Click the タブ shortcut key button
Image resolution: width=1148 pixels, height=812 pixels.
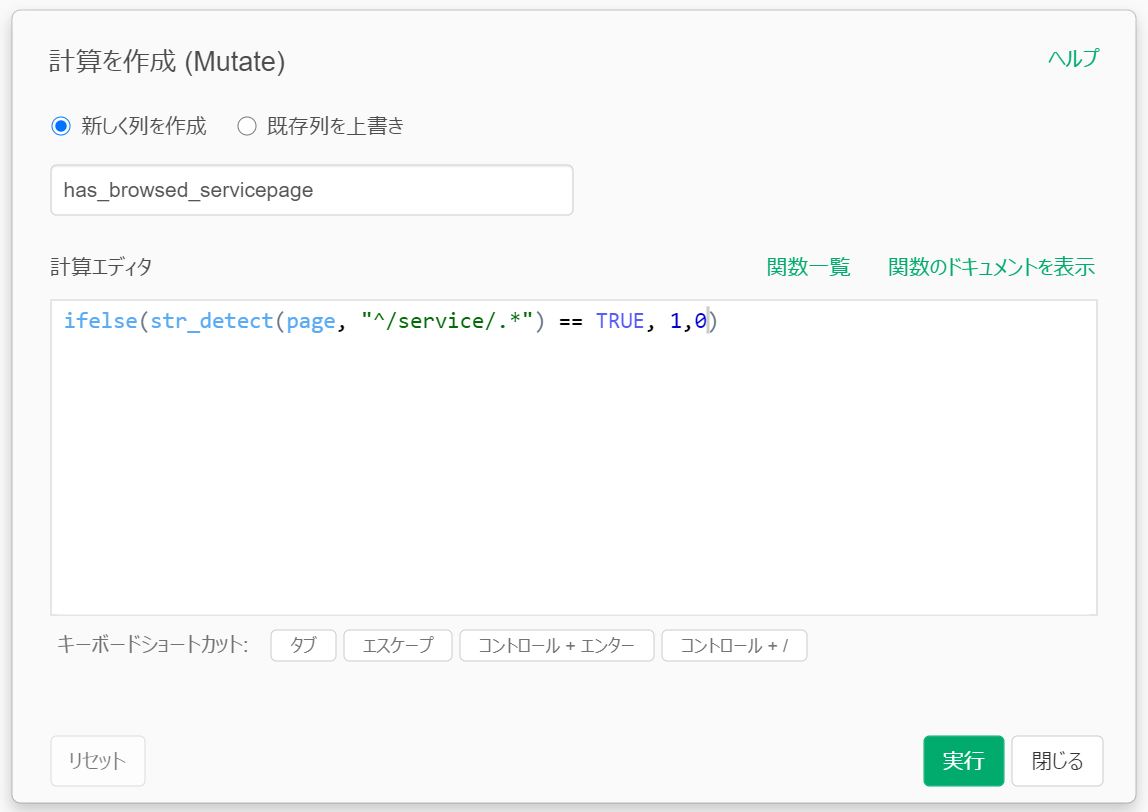(303, 646)
